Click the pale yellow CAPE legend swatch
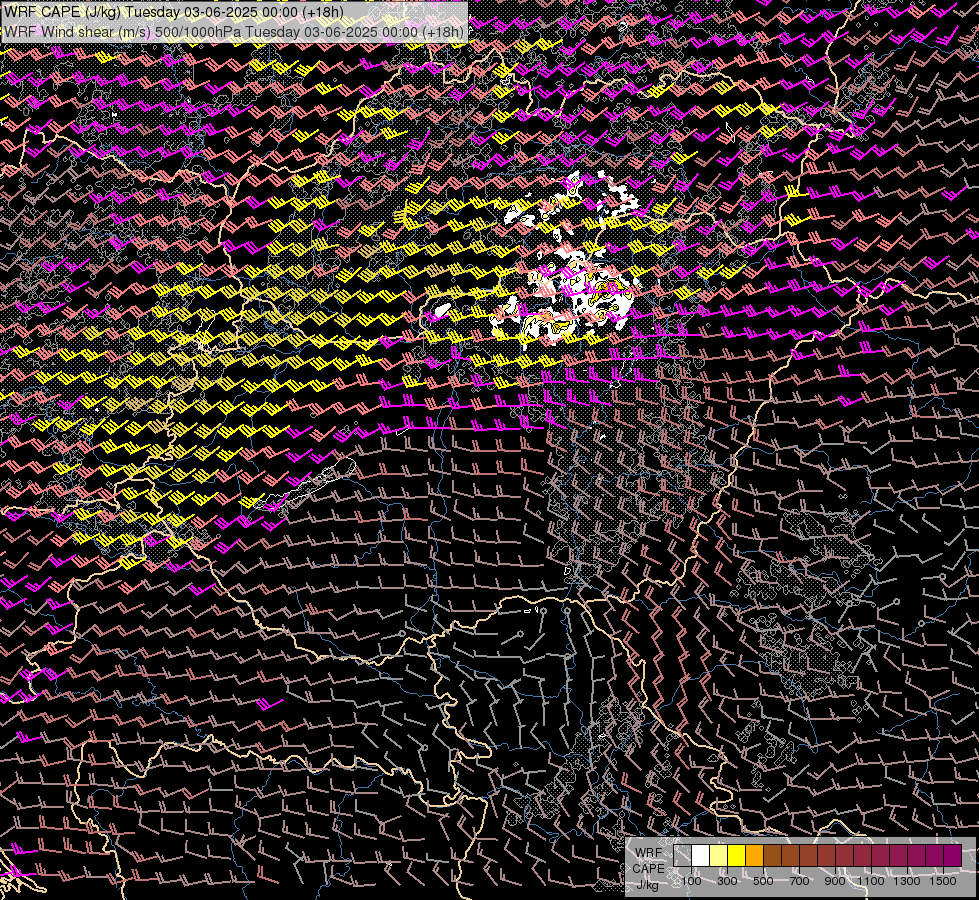 (x=719, y=856)
